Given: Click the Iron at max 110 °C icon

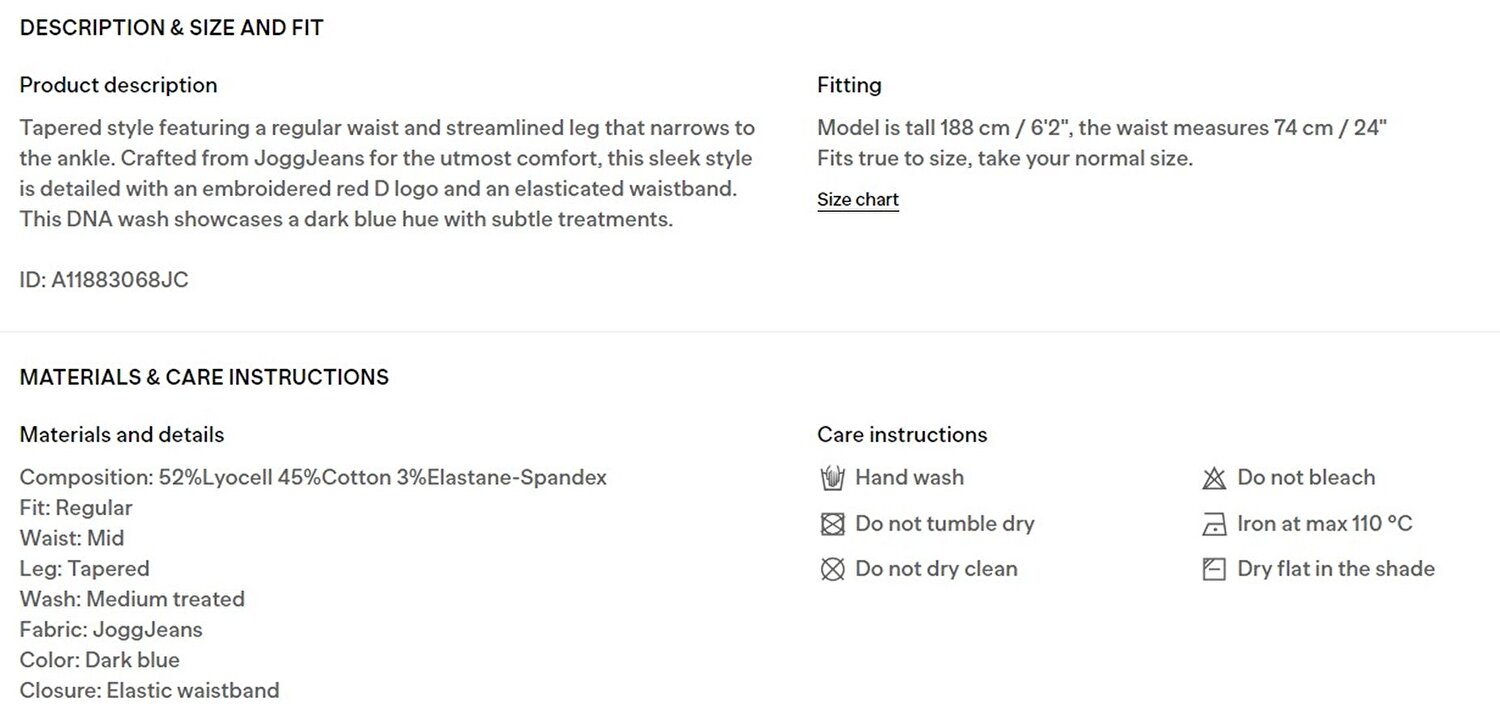Looking at the screenshot, I should (x=1214, y=524).
